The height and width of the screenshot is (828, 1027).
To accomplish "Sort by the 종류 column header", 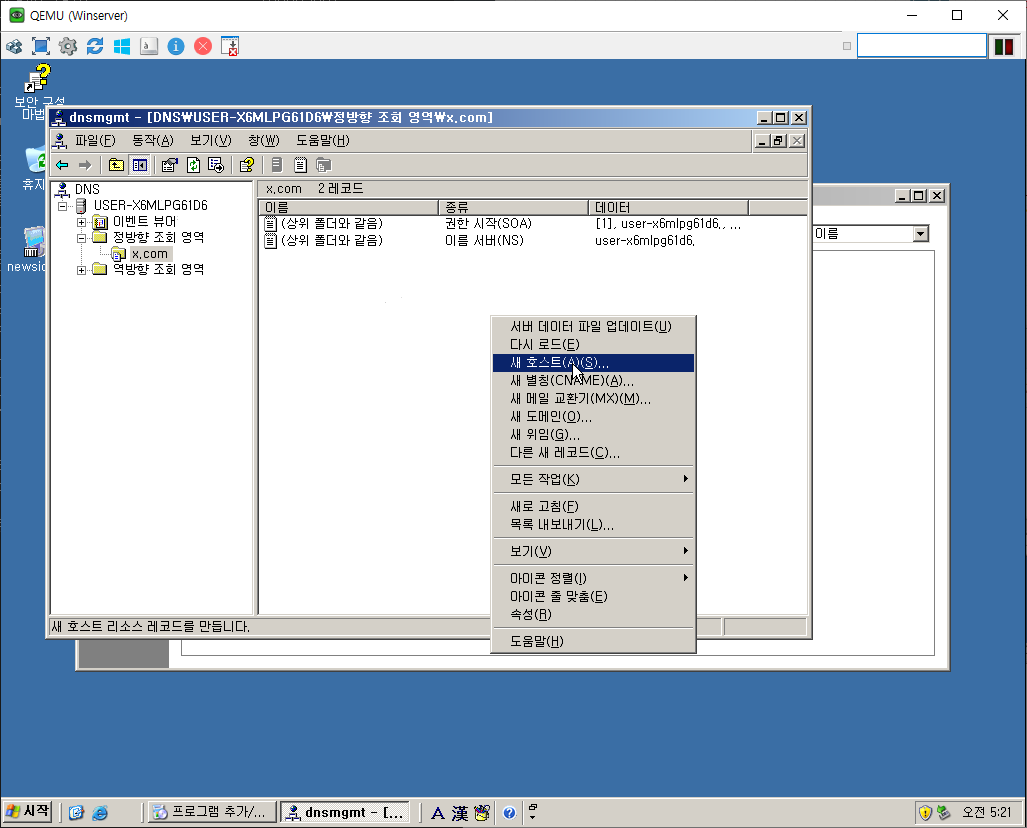I will click(514, 208).
